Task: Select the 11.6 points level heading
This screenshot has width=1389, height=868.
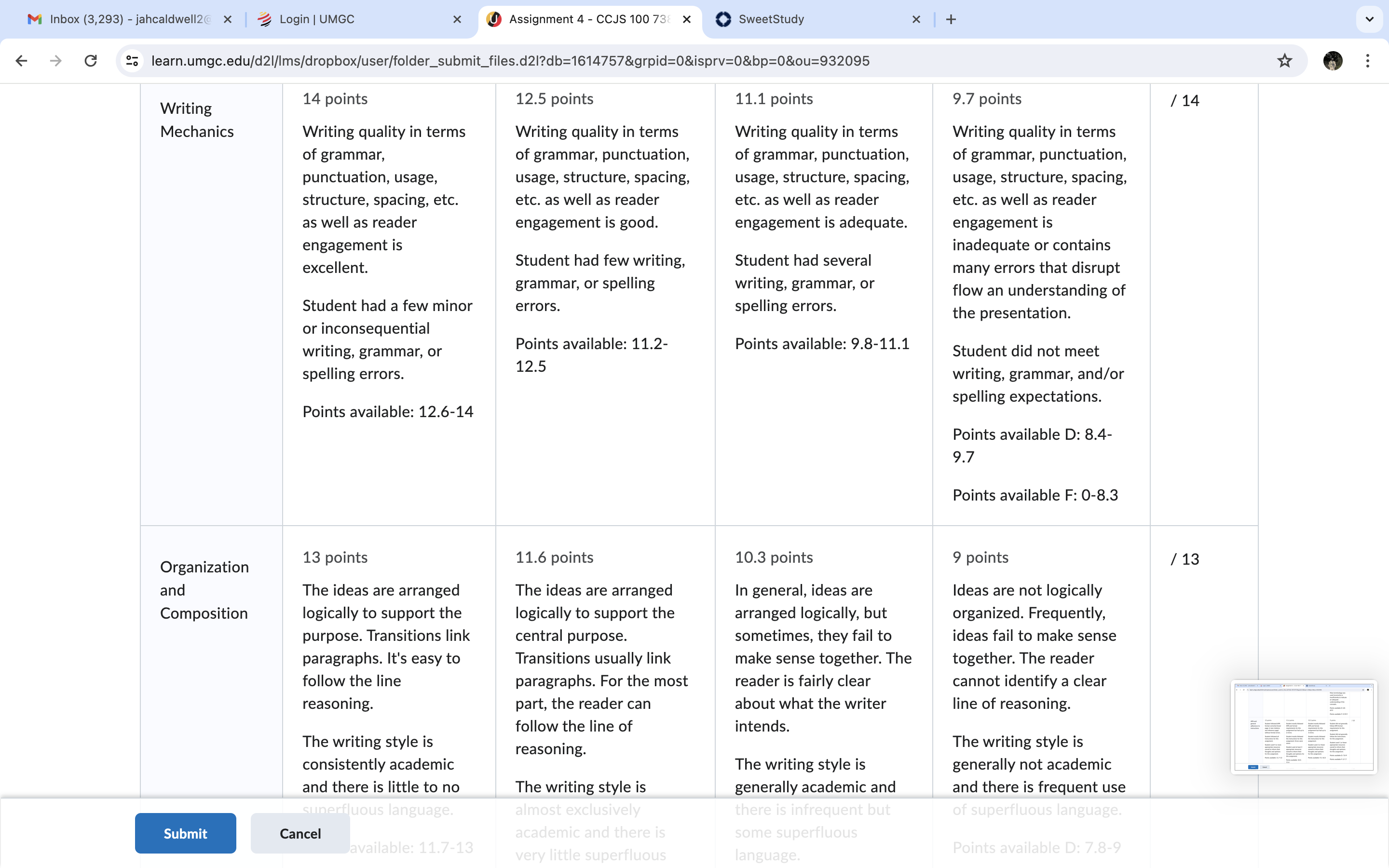Action: (x=555, y=557)
